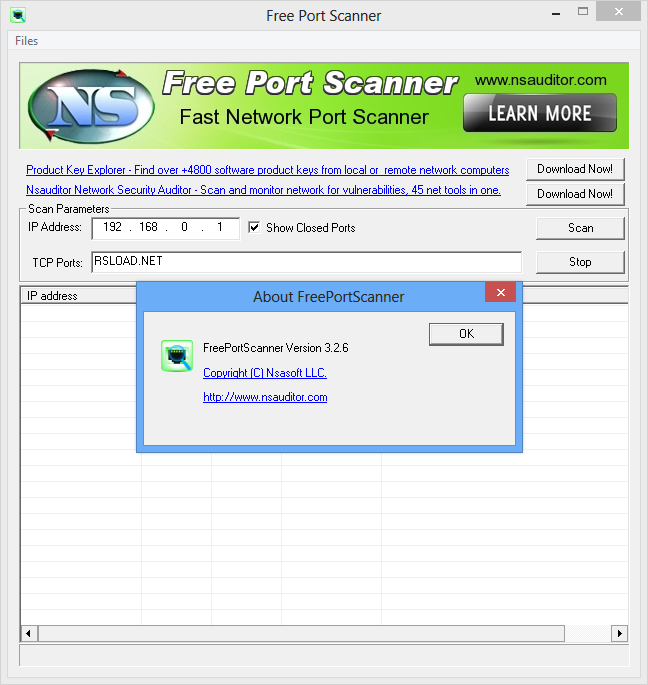Minimize the Free Port Scanner window
This screenshot has width=648, height=685.
556,13
